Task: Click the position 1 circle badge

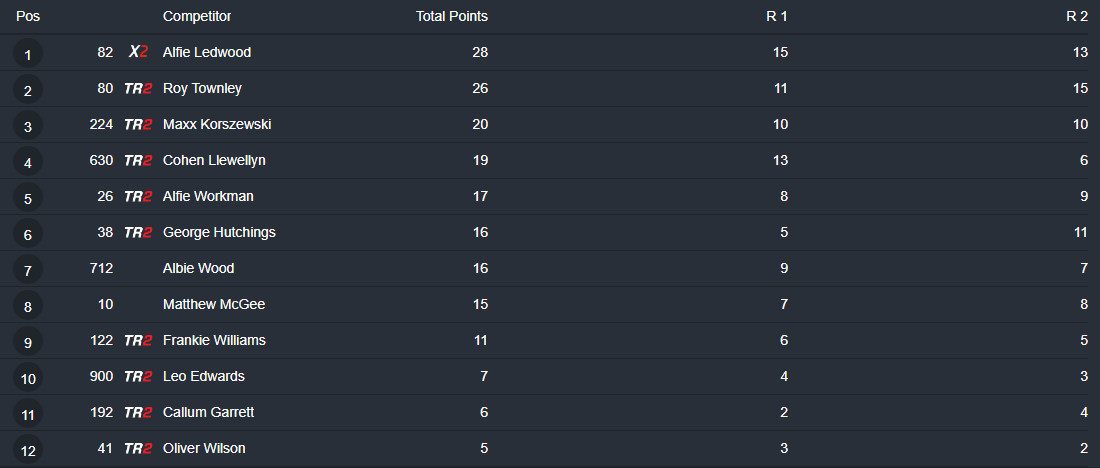Action: pyautogui.click(x=28, y=54)
